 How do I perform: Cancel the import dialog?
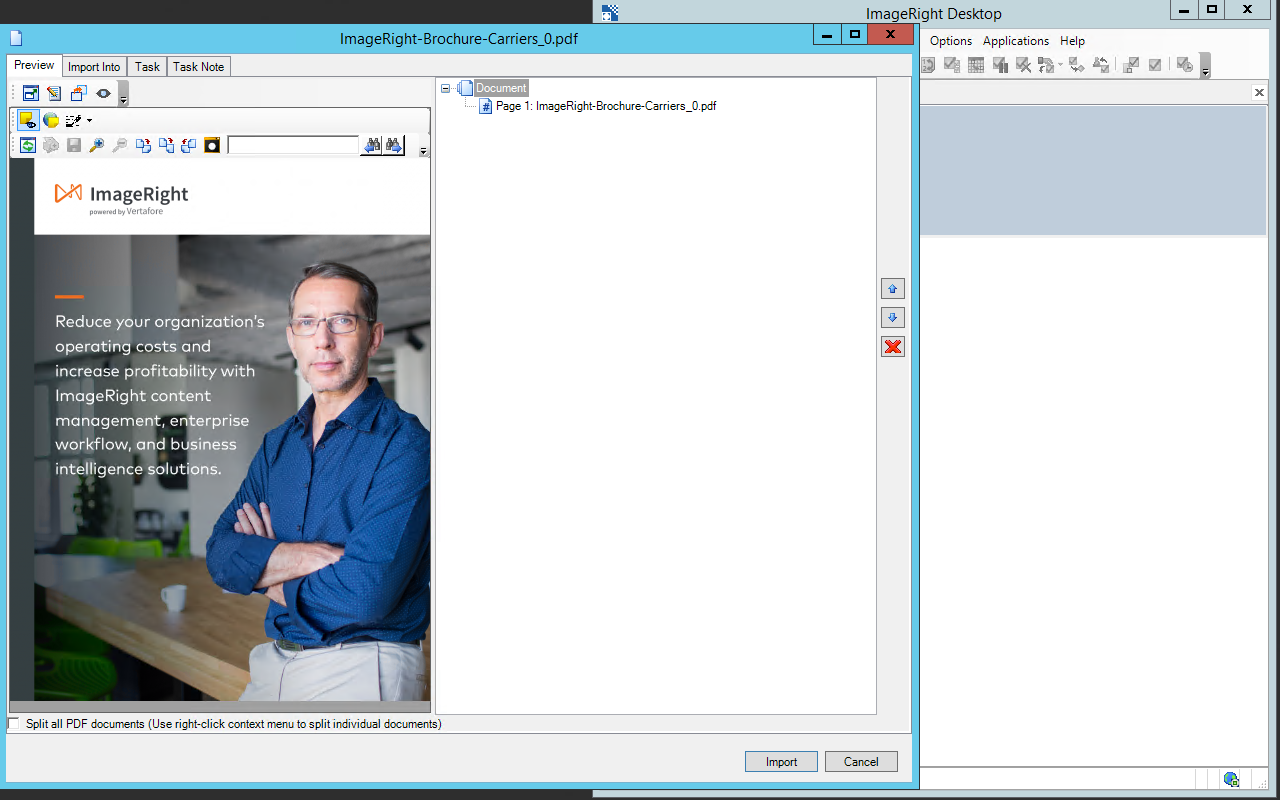[x=860, y=761]
